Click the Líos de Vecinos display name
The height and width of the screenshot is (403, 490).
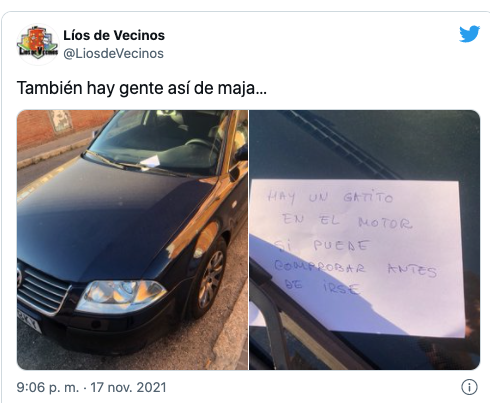pos(114,35)
